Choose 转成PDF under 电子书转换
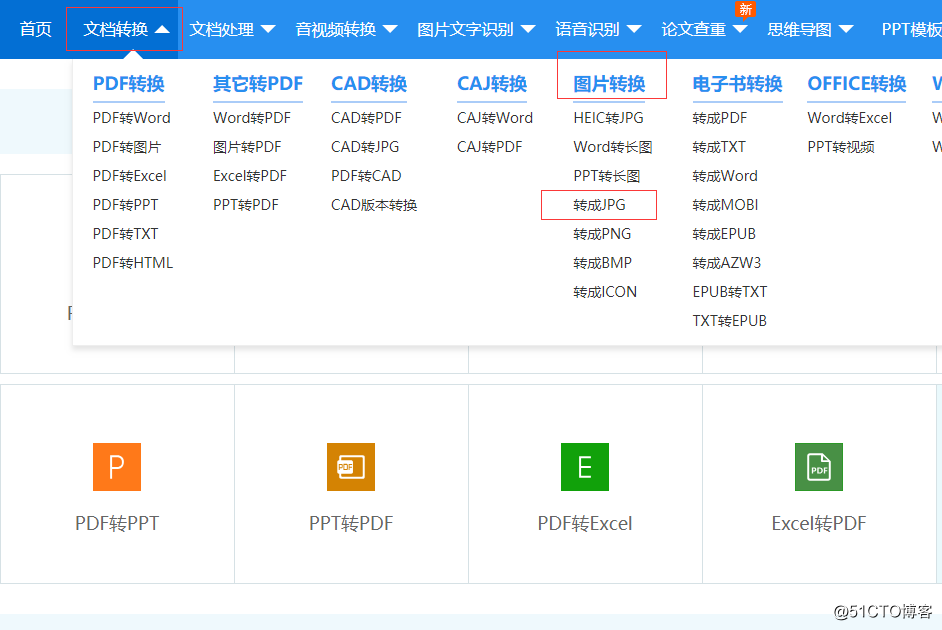942x630 pixels. (x=720, y=118)
